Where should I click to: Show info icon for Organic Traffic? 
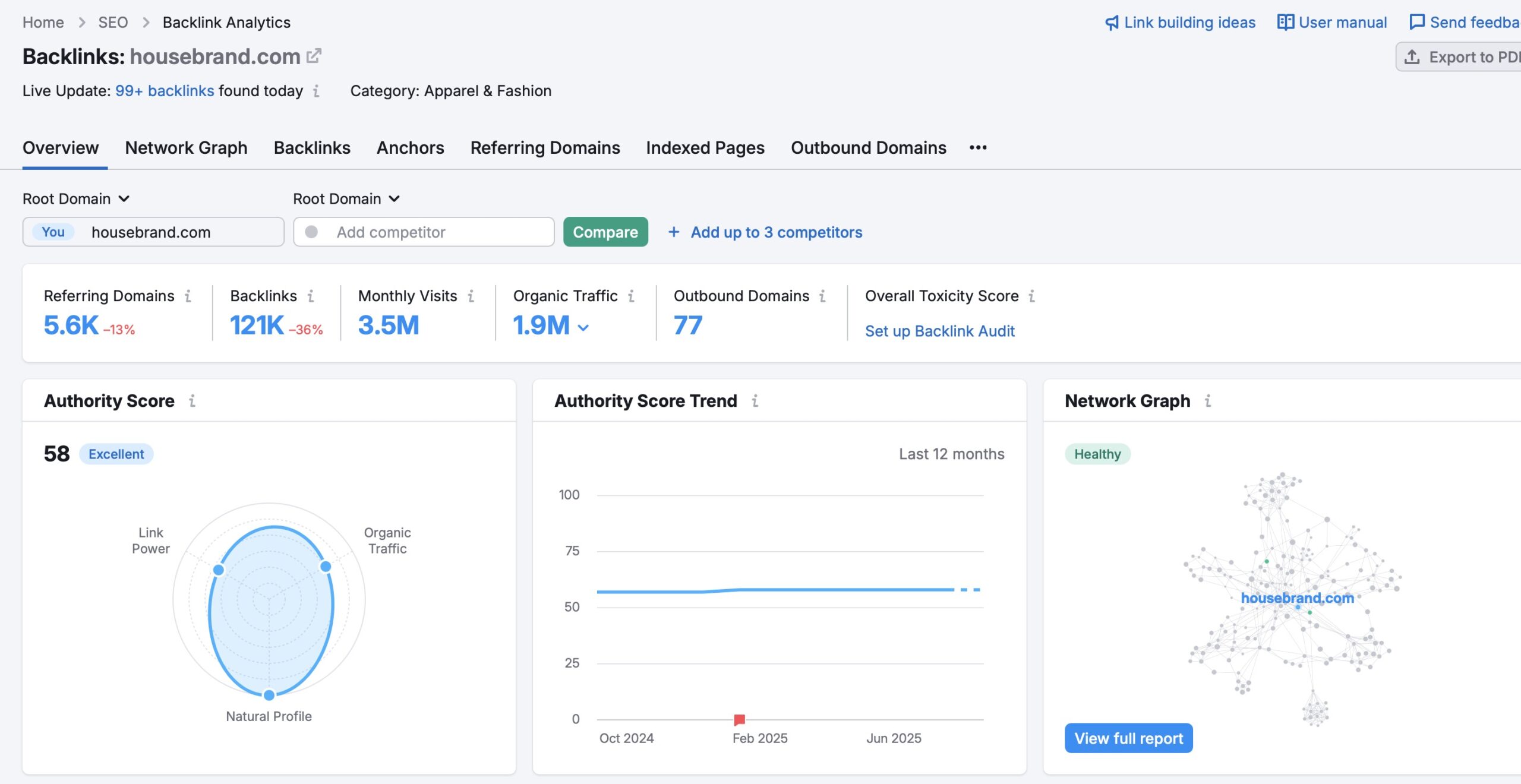click(631, 296)
